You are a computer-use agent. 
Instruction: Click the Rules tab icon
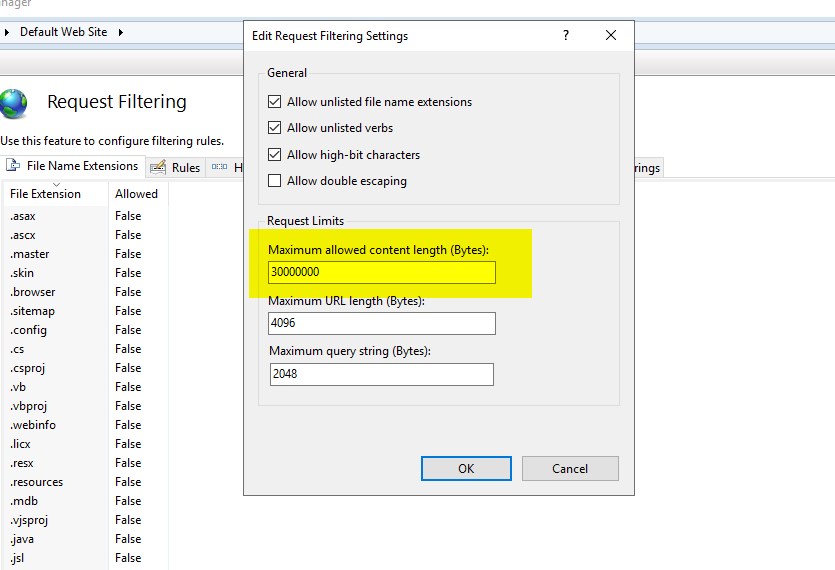(160, 168)
